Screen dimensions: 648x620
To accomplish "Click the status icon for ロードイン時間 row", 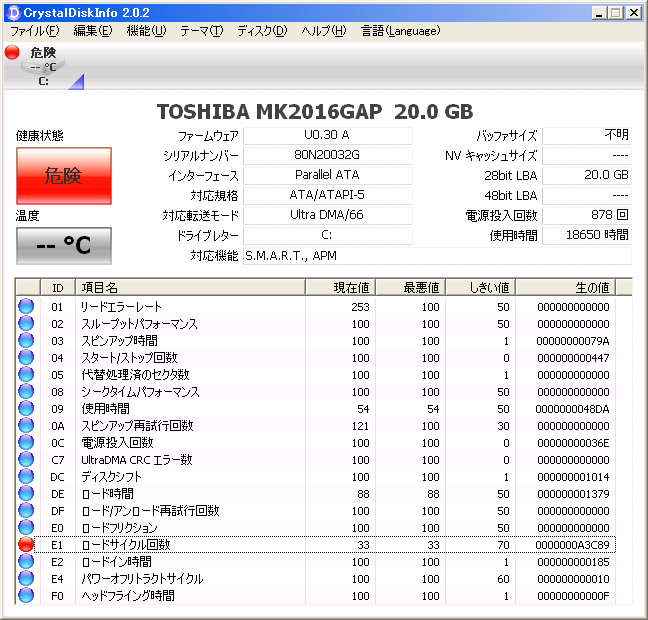I will click(26, 561).
